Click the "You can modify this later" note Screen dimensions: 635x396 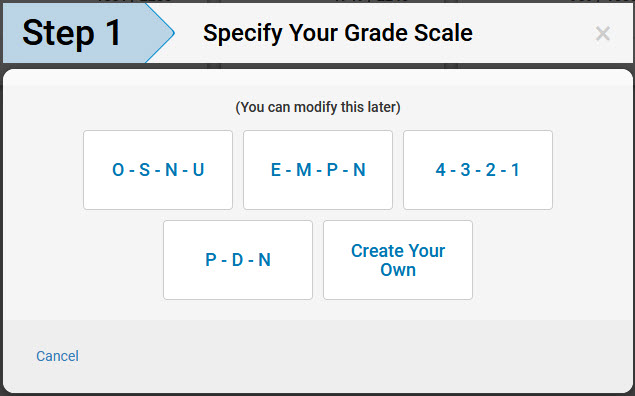pos(318,107)
